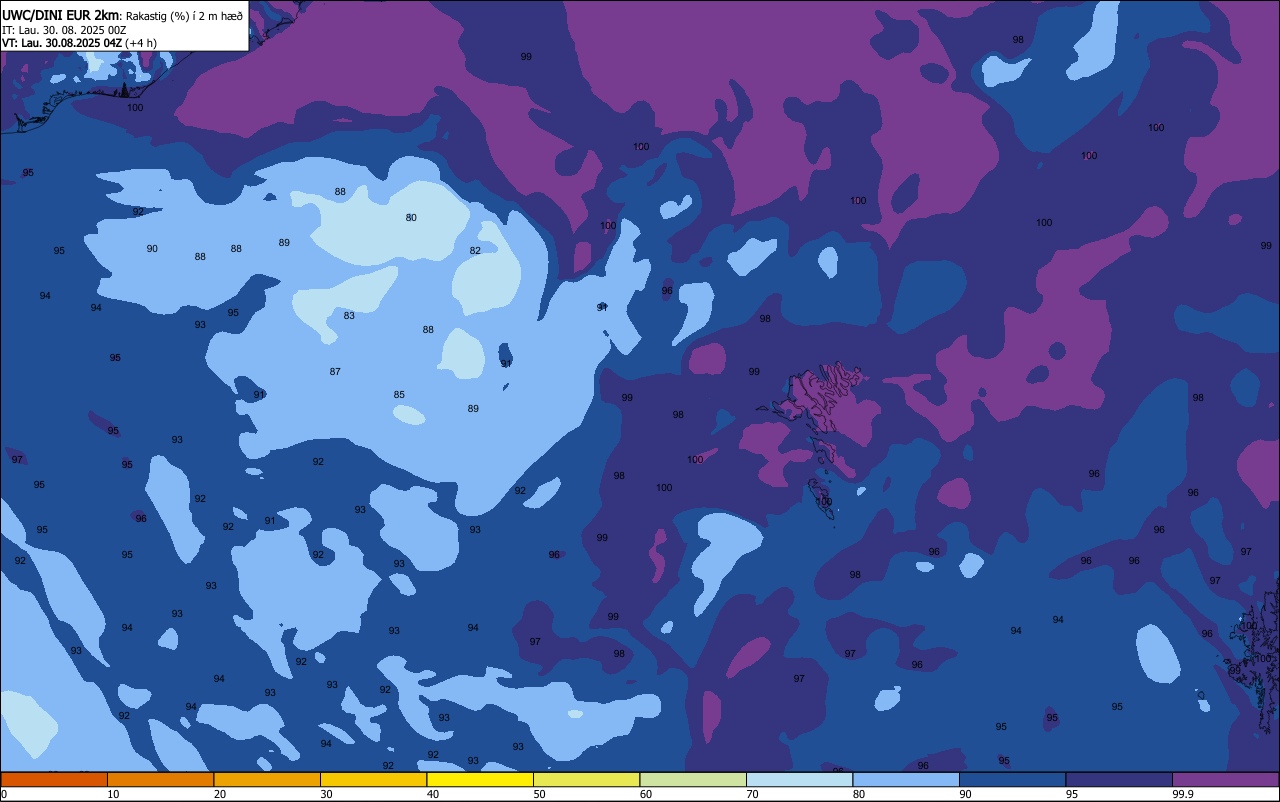Image resolution: width=1280 pixels, height=802 pixels.
Task: Click the 70 legend tick label
Action: point(752,794)
